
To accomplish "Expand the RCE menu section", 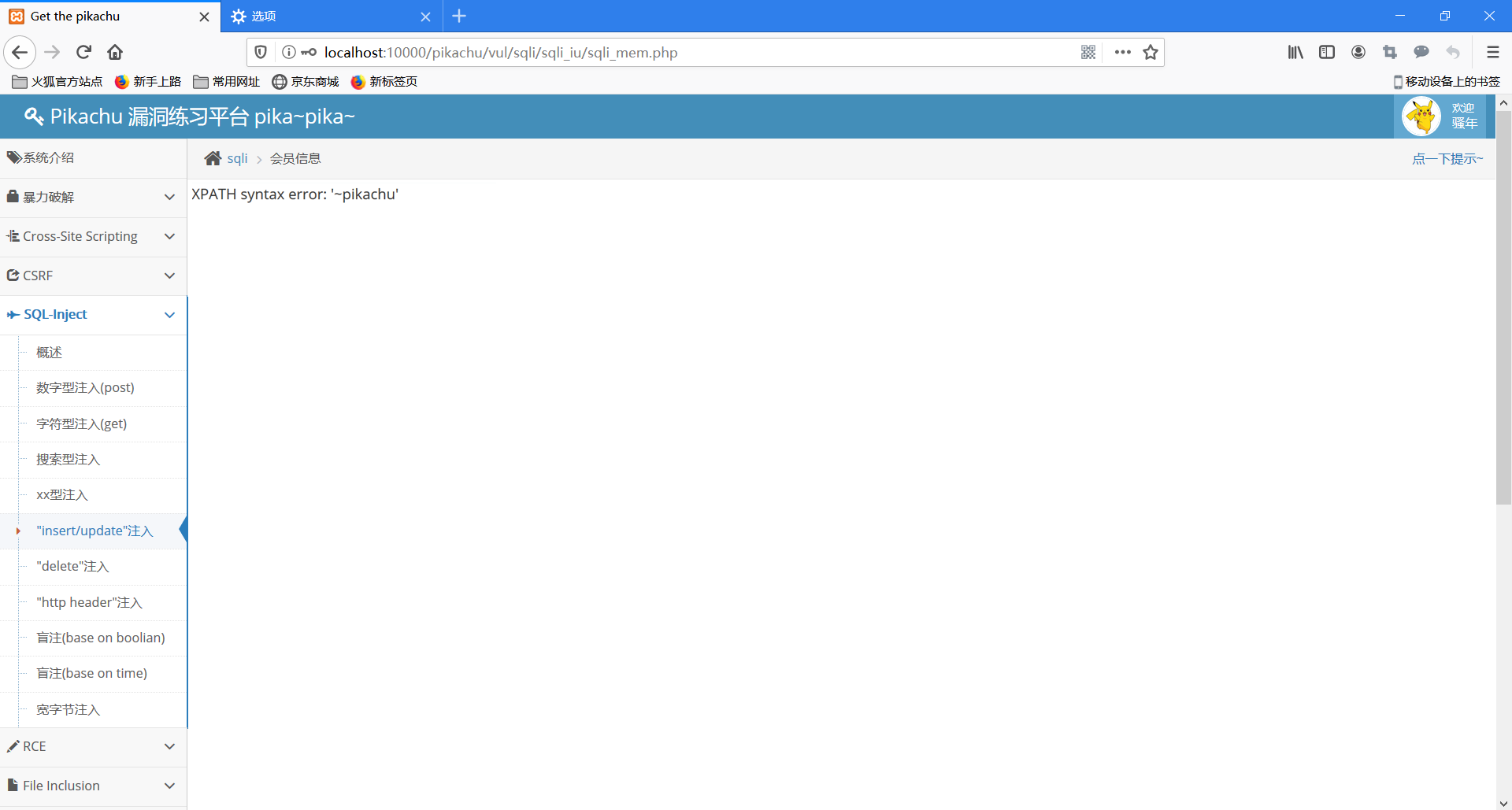I will [x=93, y=746].
